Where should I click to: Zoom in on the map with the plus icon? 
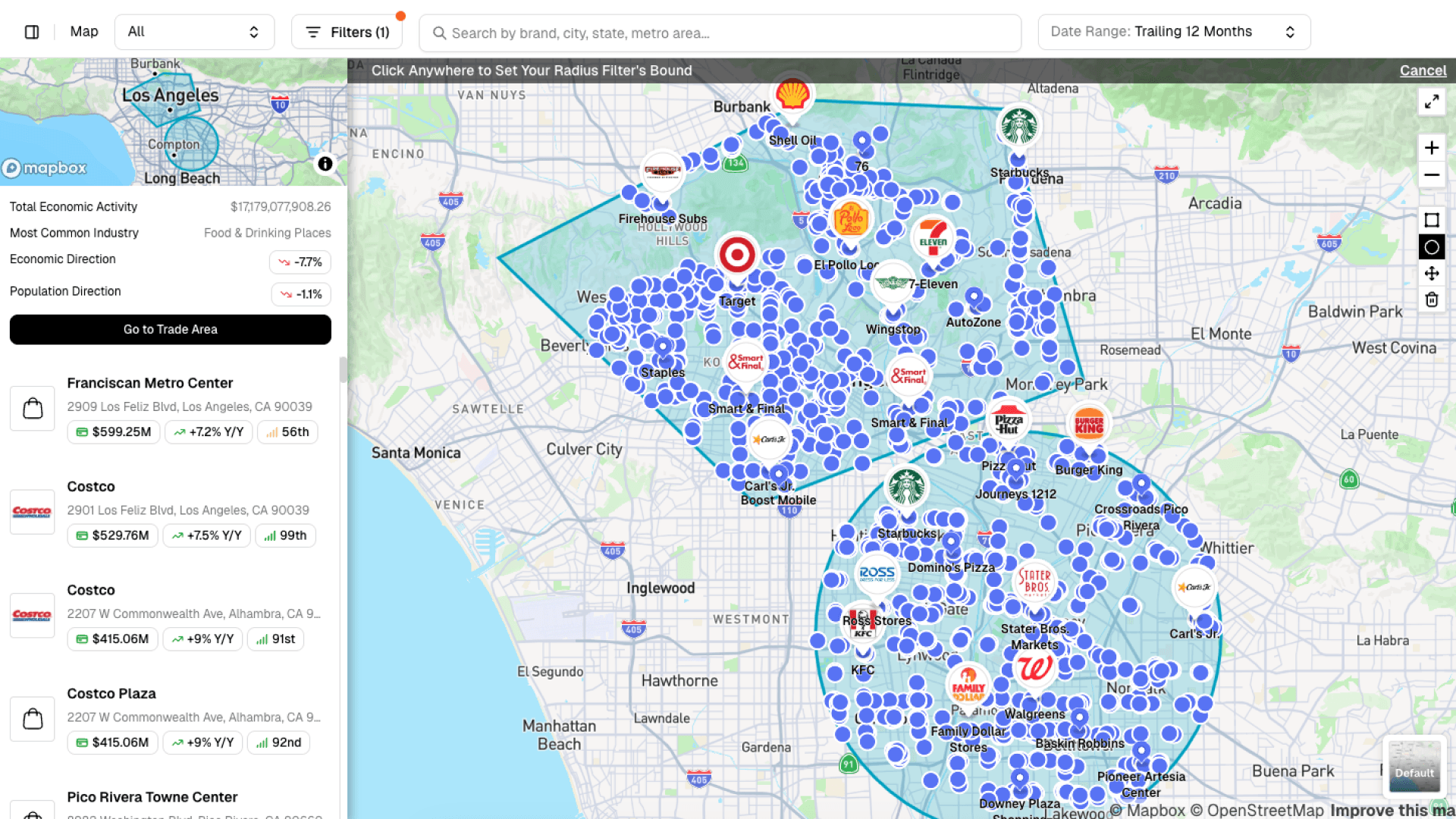coord(1432,148)
